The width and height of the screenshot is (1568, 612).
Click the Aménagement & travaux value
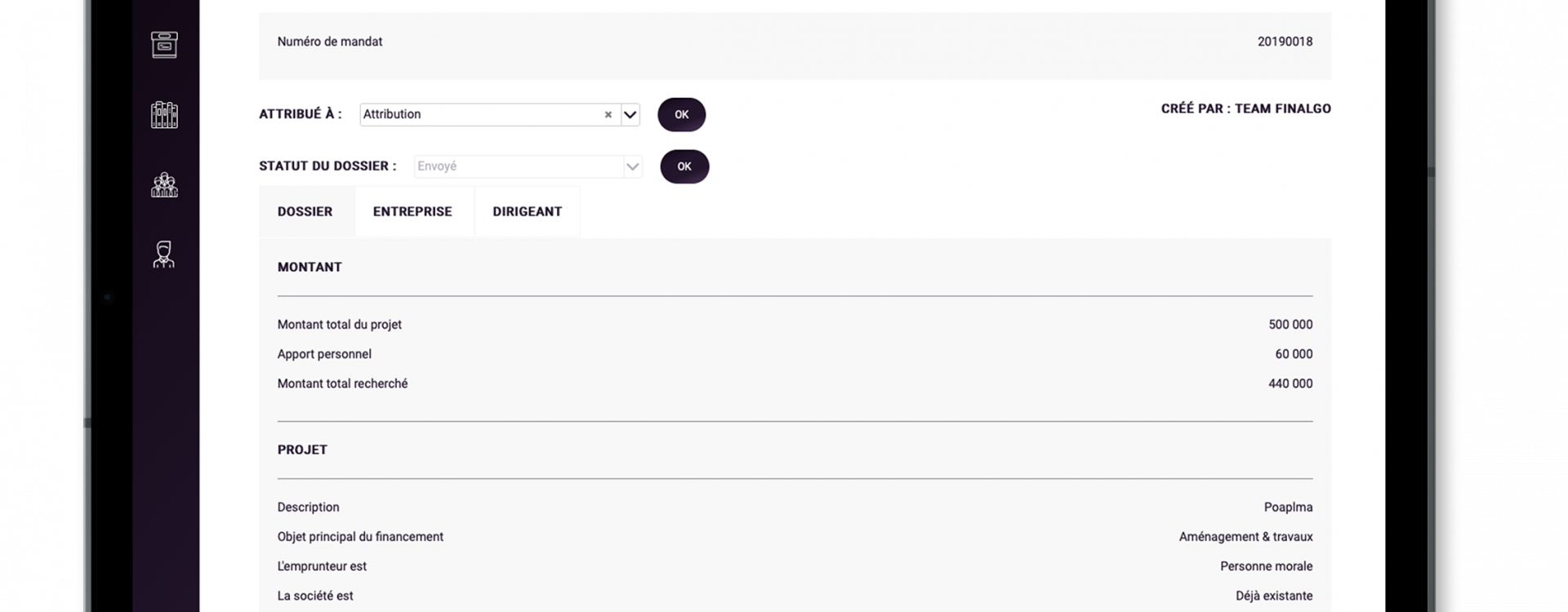point(1245,537)
